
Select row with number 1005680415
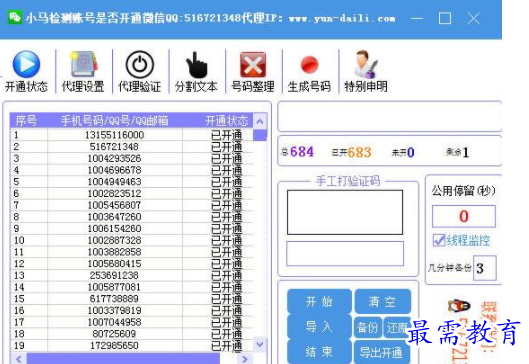(x=132, y=263)
